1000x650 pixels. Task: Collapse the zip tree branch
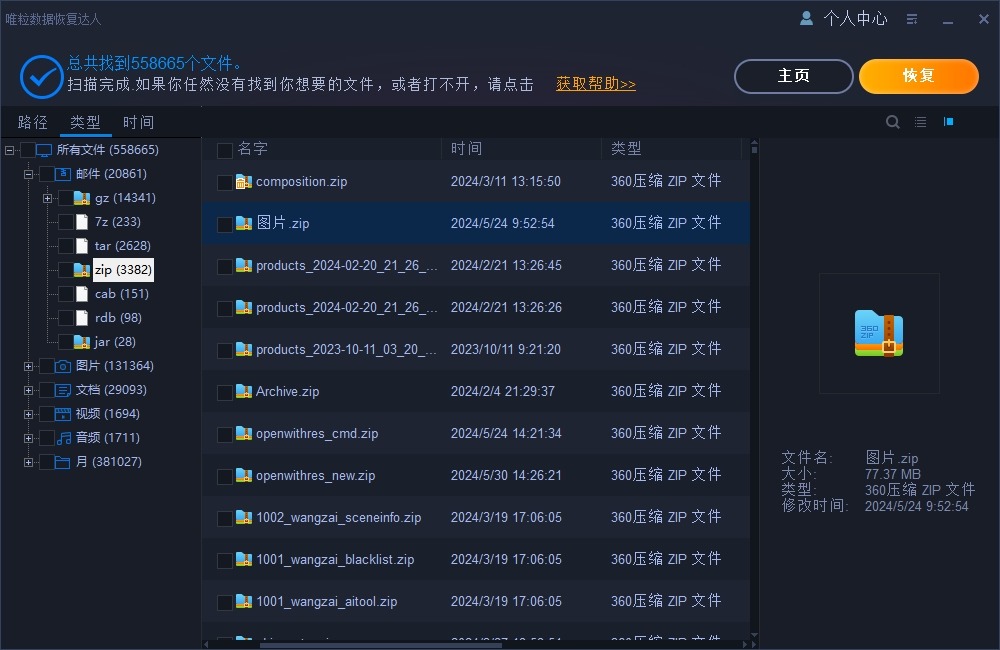pyautogui.click(x=47, y=269)
